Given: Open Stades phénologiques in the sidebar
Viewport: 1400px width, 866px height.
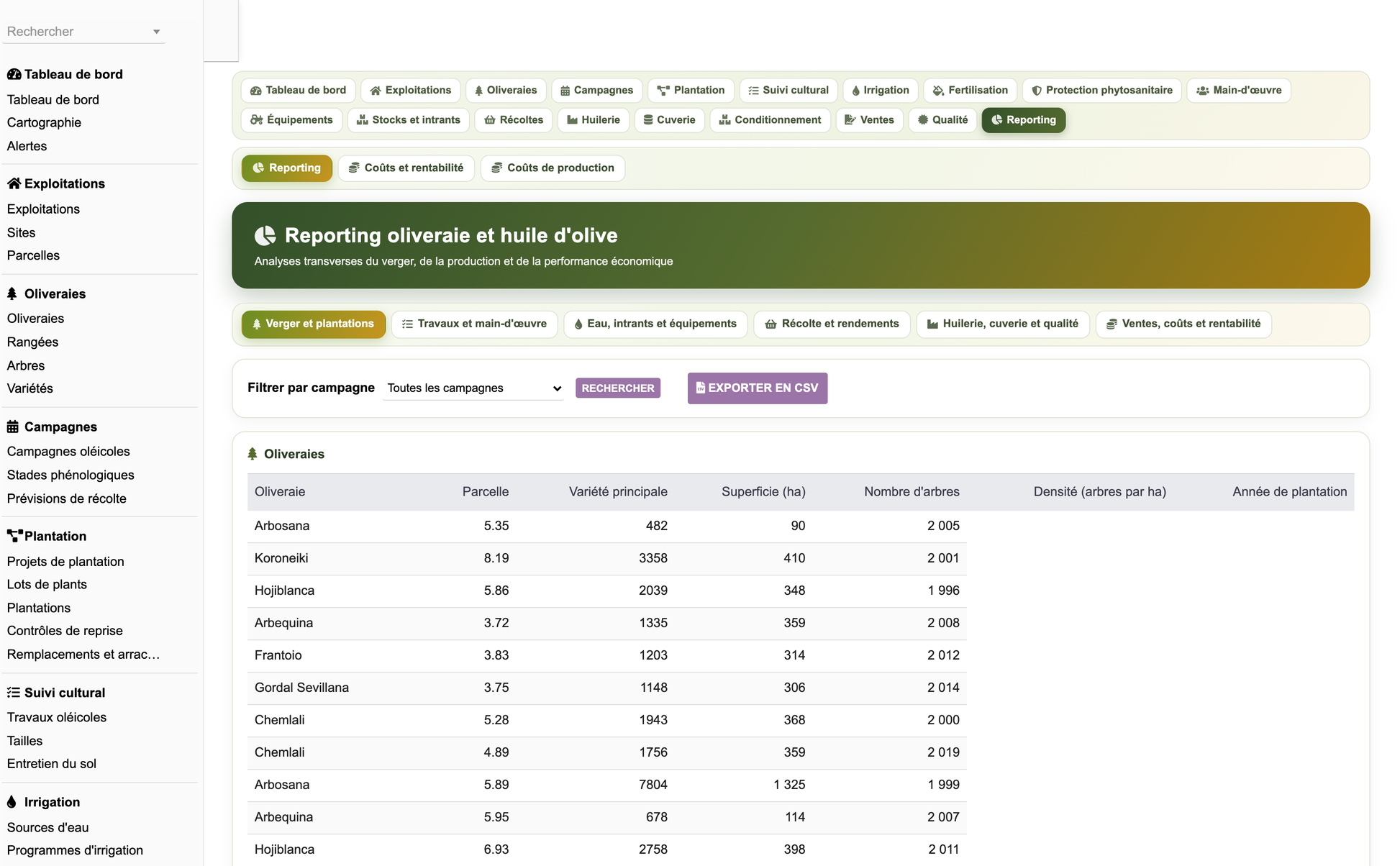Looking at the screenshot, I should [71, 475].
